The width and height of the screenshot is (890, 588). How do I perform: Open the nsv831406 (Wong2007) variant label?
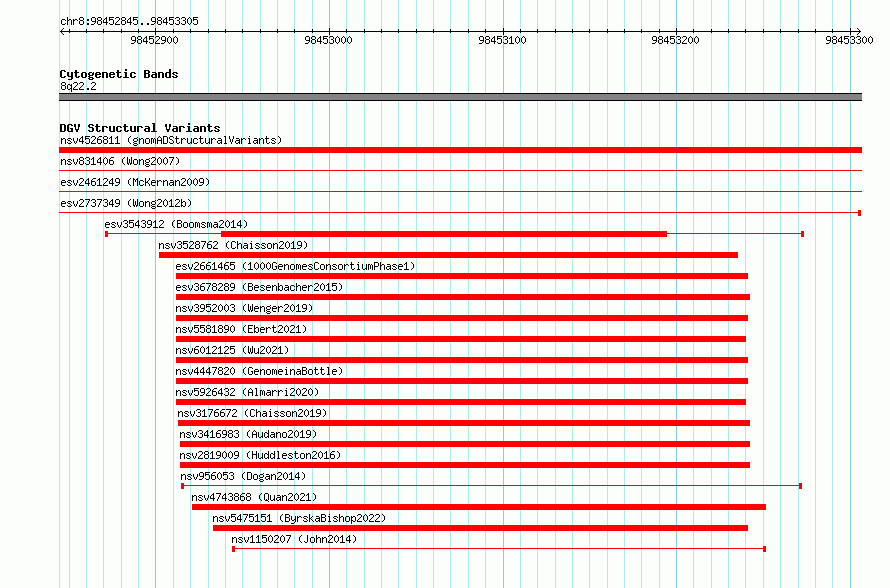[x=120, y=161]
